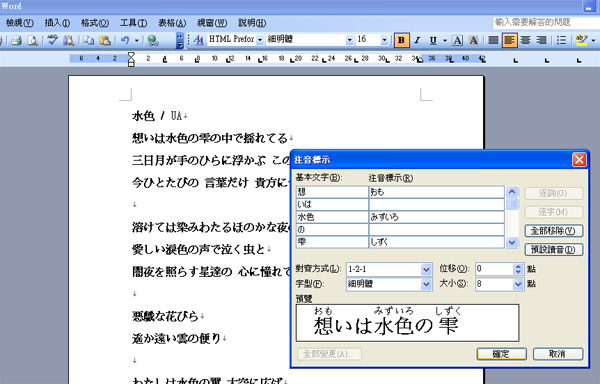Click scroll-down arrow of ruby text list
The image size is (600, 384).
pos(512,242)
